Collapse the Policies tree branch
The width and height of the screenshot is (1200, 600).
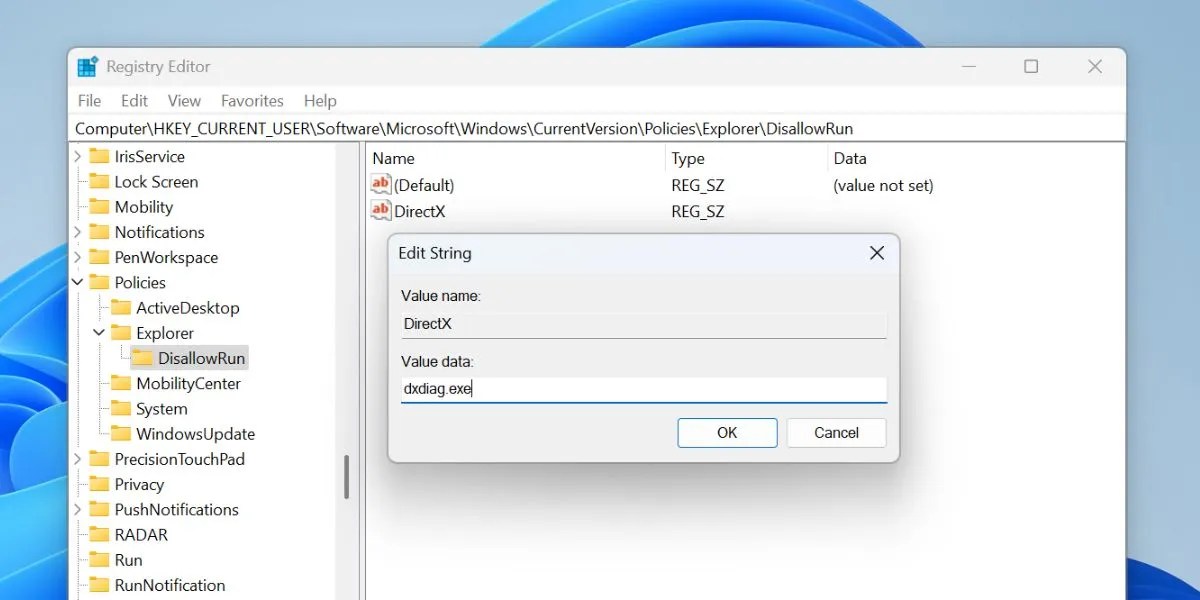pos(78,282)
